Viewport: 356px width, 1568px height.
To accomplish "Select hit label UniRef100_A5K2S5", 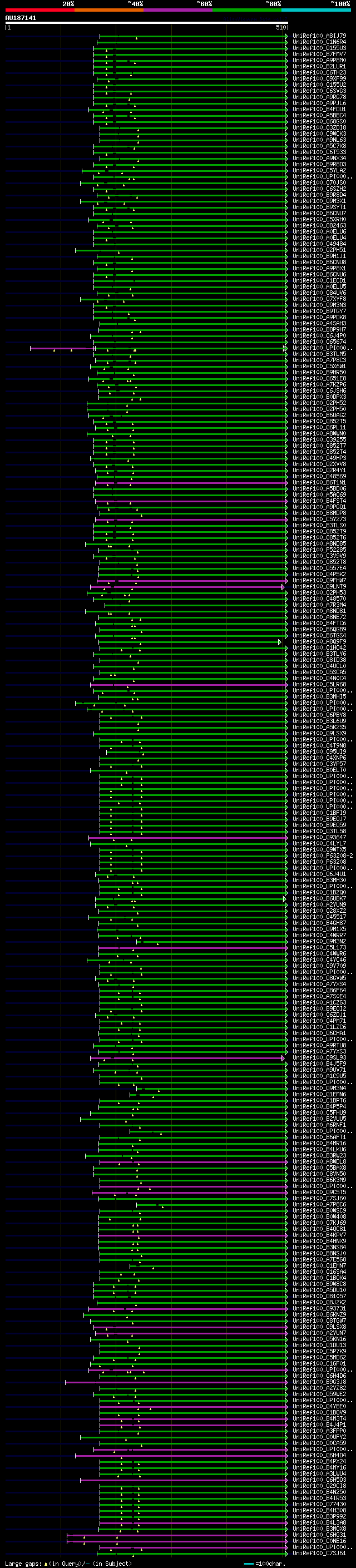I will tap(319, 728).
